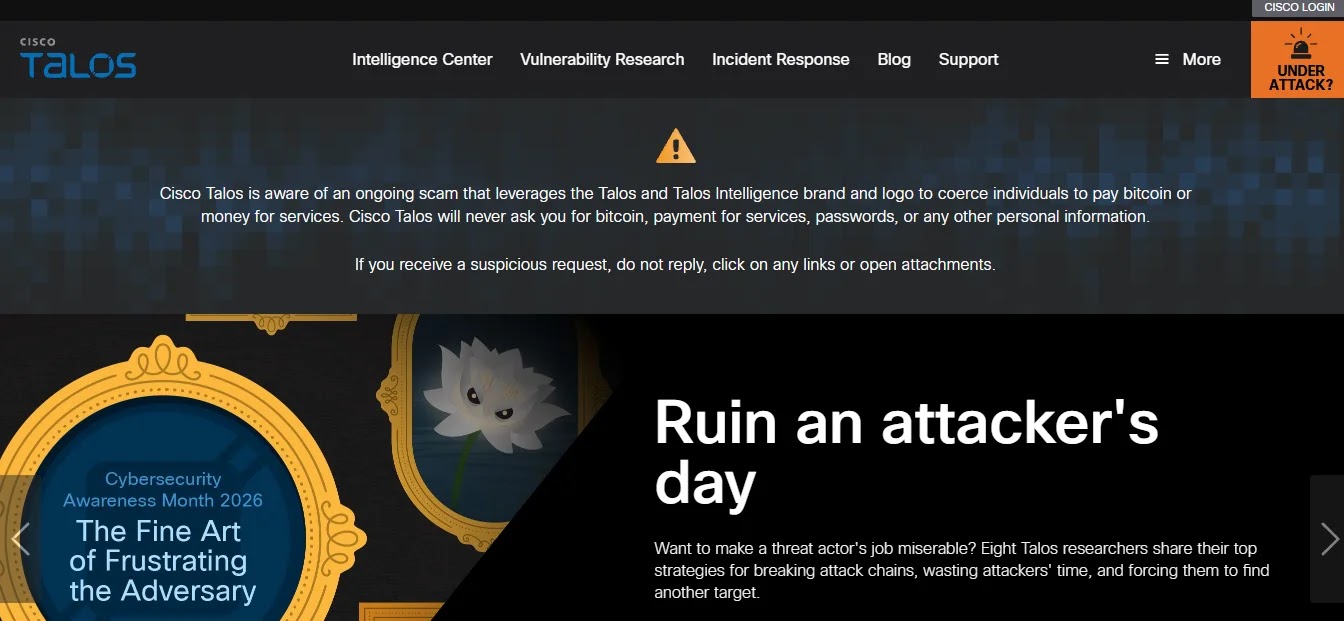Open Vulnerability Research menu item
This screenshot has height=621, width=1344.
(x=602, y=60)
